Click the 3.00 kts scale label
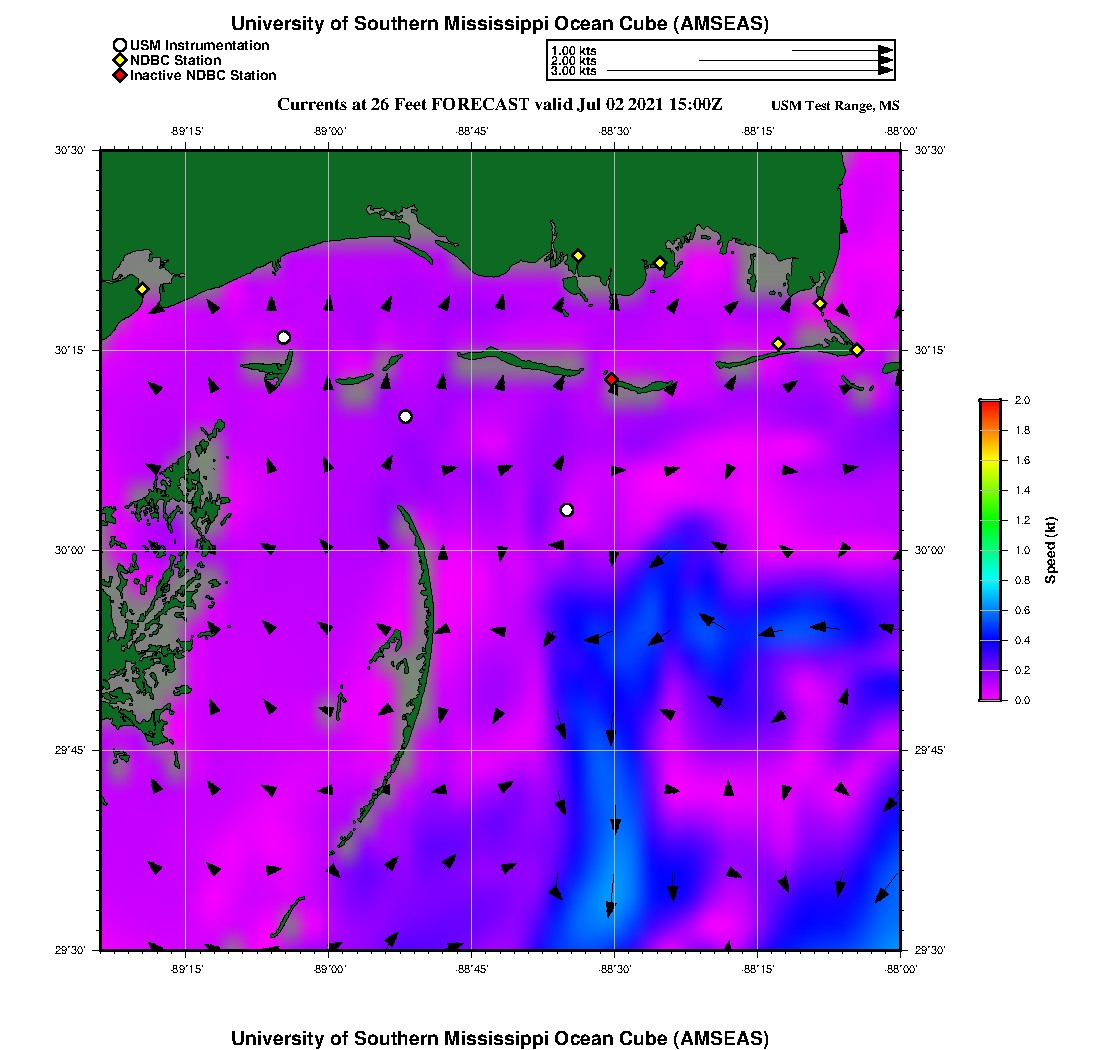The image size is (1100, 1050). [x=573, y=71]
